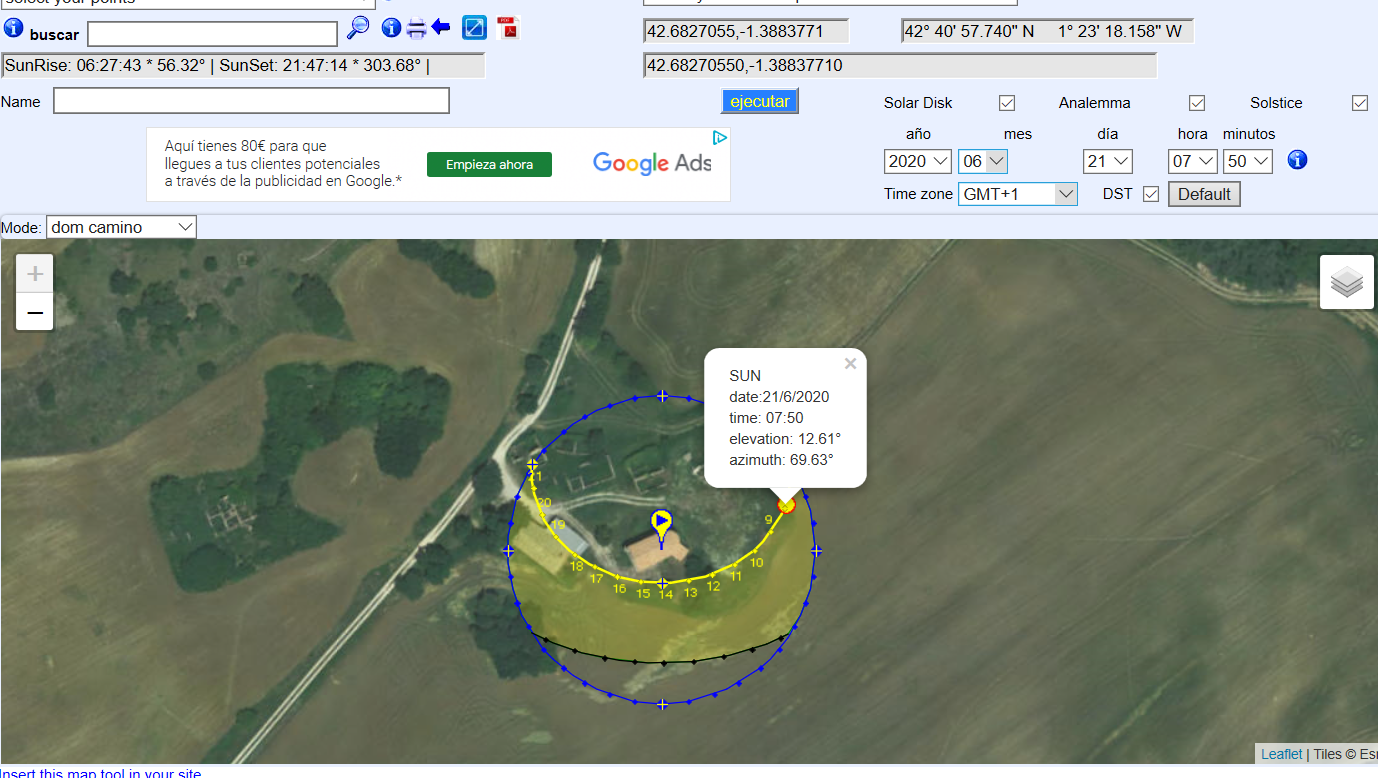This screenshot has width=1378, height=778.
Task: Zoom in the map with plus button
Action: pos(35,273)
